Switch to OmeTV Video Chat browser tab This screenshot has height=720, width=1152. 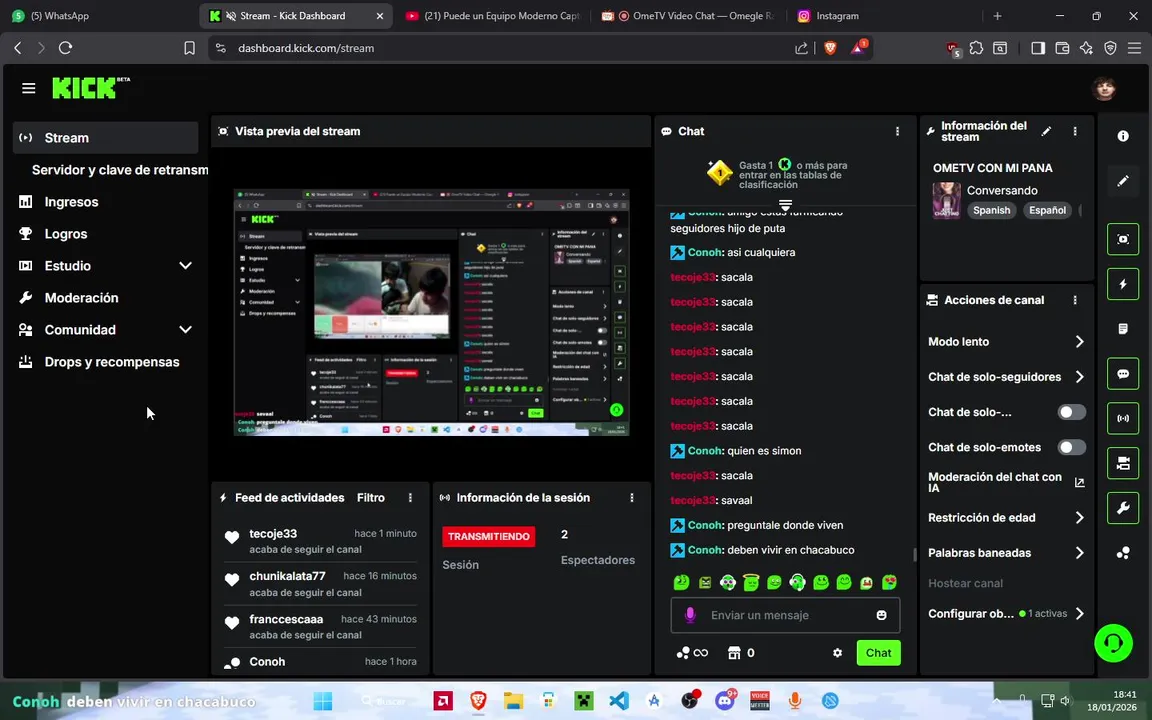point(687,15)
